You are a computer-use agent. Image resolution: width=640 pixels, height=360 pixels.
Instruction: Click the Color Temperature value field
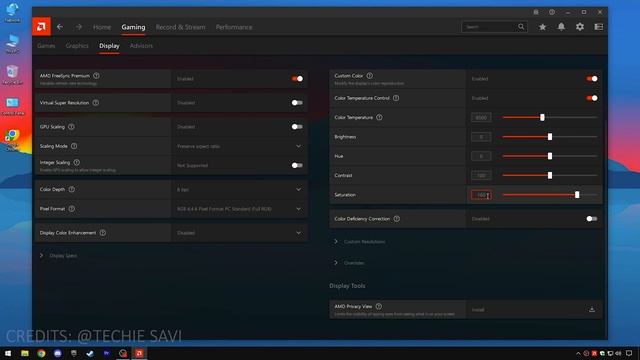pos(481,118)
